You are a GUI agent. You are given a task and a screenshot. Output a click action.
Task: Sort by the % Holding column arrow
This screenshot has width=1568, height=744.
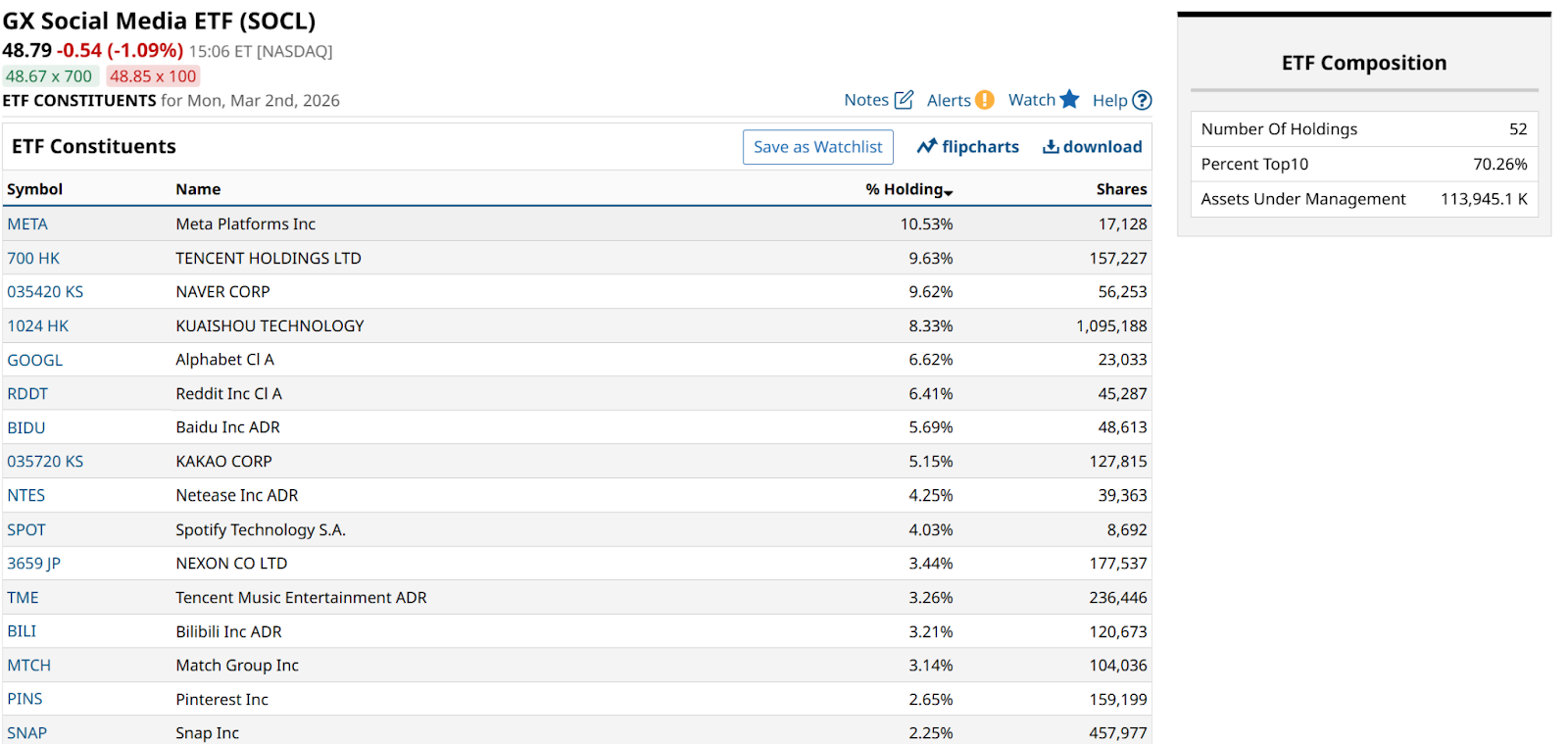pos(949,191)
